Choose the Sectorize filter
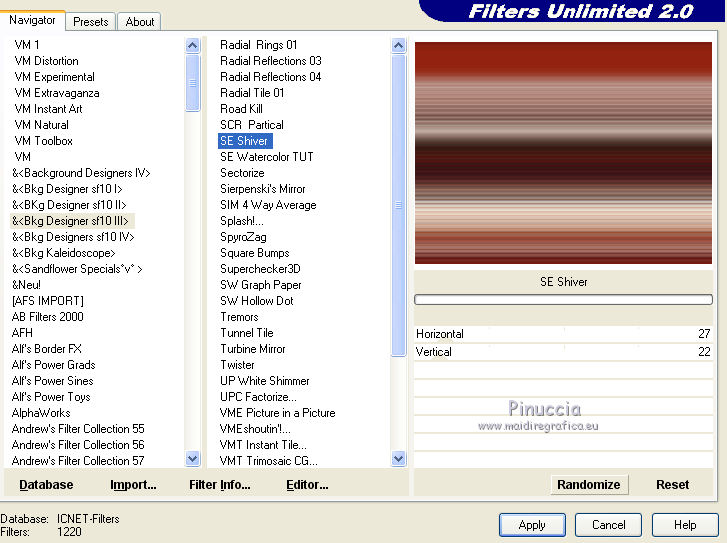Image resolution: width=727 pixels, height=543 pixels. click(242, 173)
